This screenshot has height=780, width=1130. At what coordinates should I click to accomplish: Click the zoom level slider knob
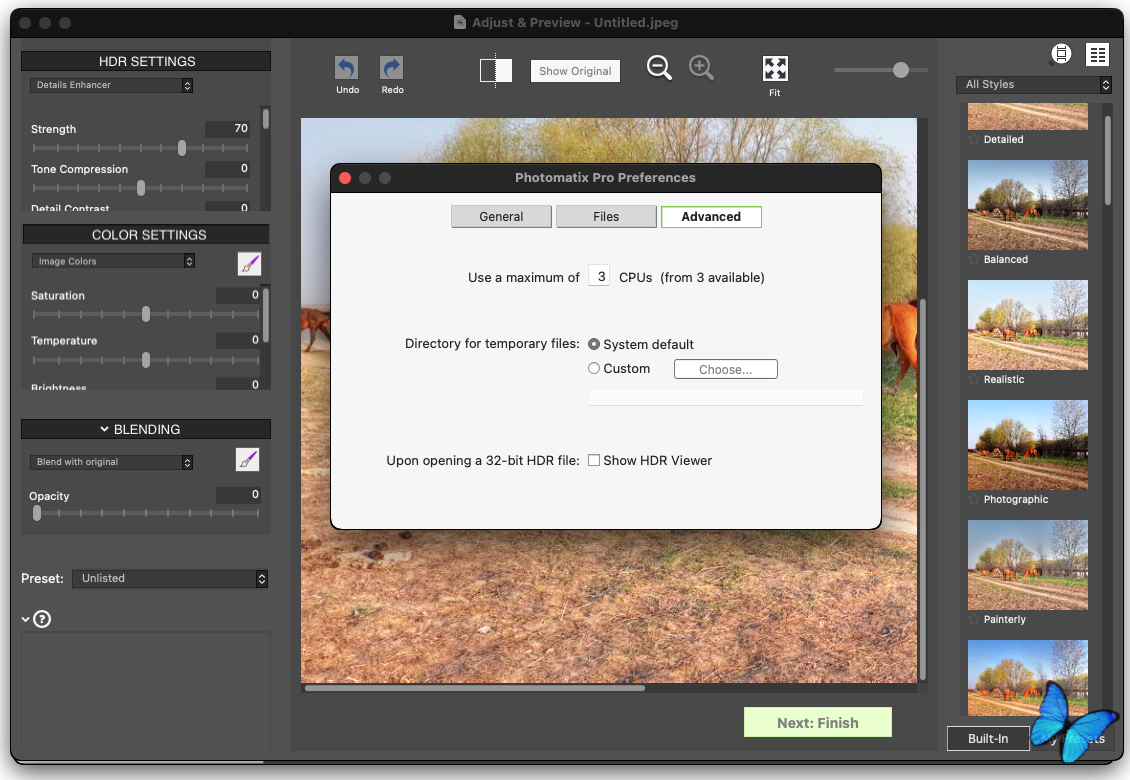[x=901, y=70]
